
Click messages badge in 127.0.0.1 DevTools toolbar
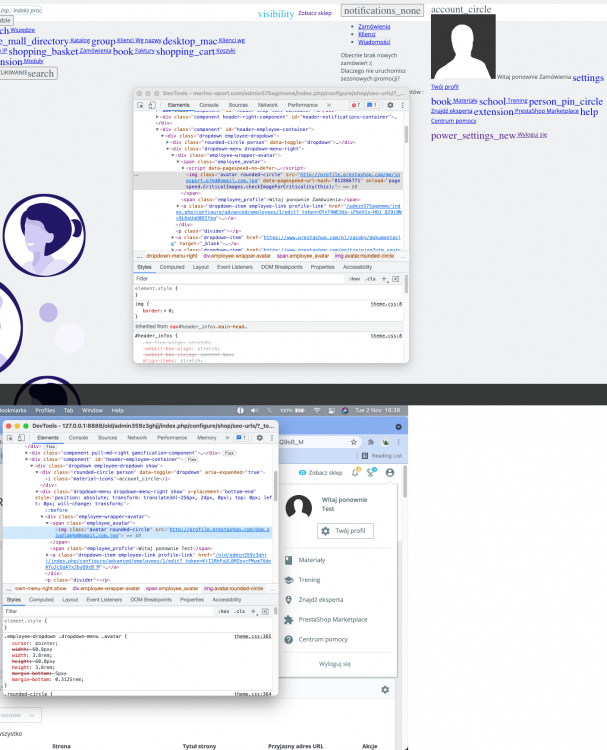(x=241, y=438)
